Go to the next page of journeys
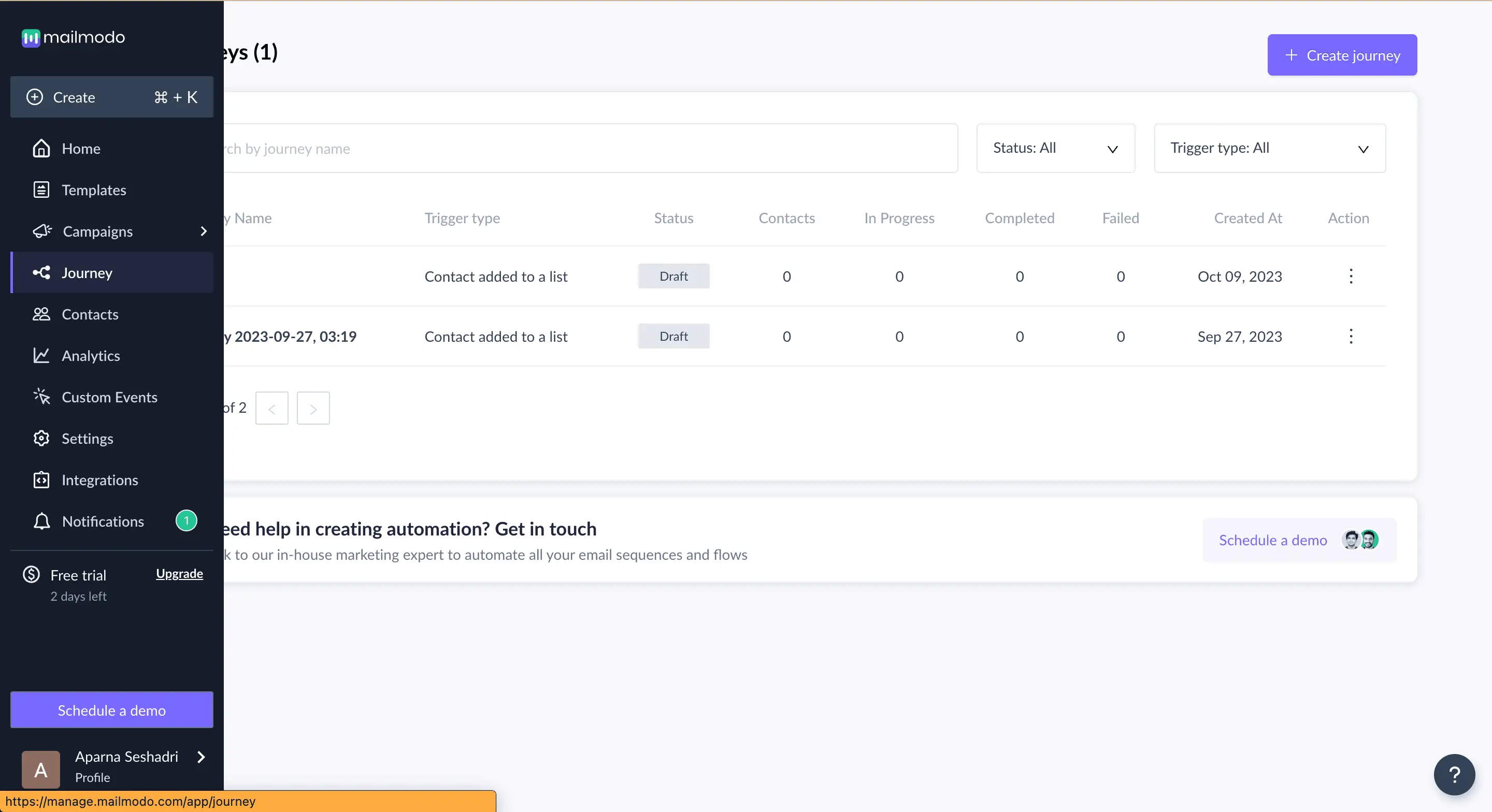 (313, 408)
